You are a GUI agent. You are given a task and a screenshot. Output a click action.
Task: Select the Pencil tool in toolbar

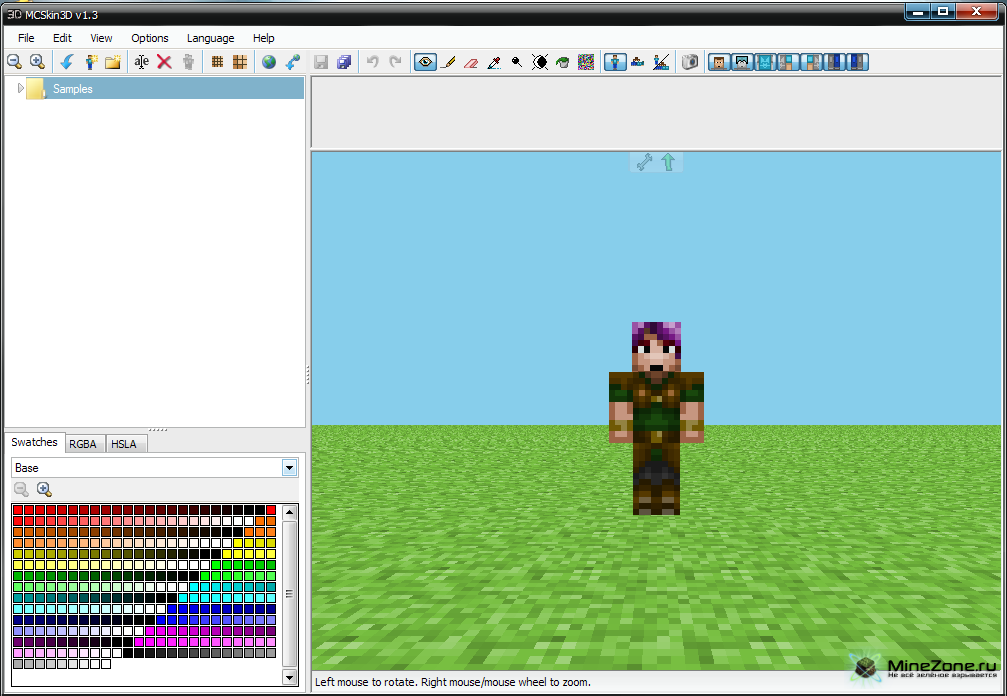pos(448,62)
